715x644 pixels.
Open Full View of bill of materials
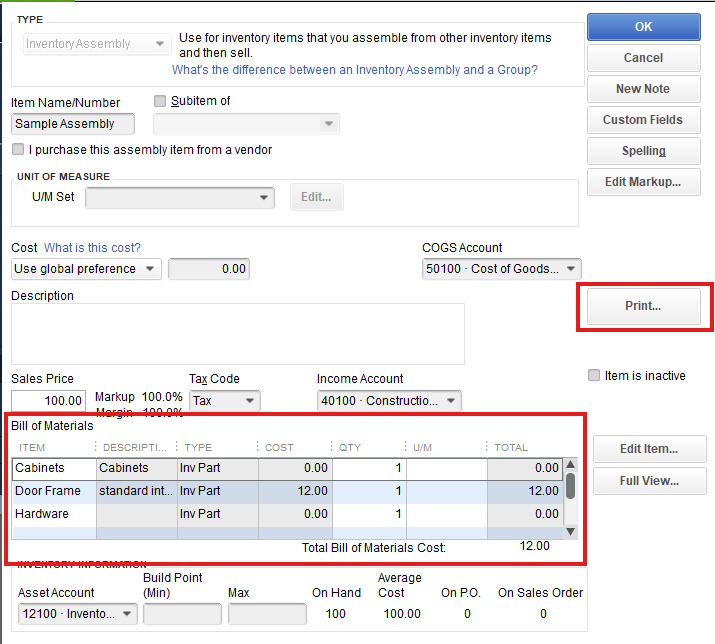click(x=649, y=481)
